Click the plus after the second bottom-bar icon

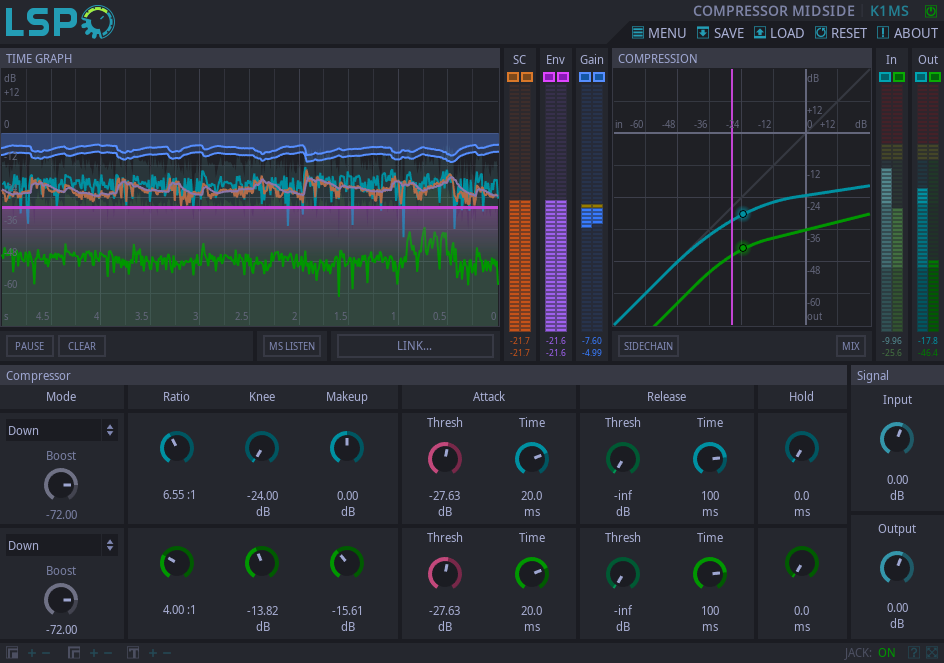[94, 653]
